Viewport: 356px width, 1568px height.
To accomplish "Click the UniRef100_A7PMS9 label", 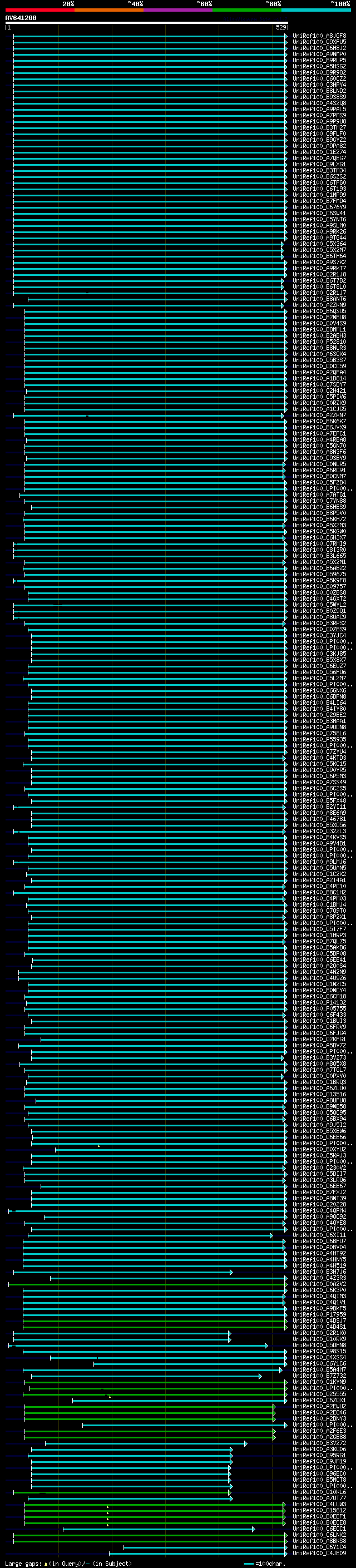I will point(319,115).
